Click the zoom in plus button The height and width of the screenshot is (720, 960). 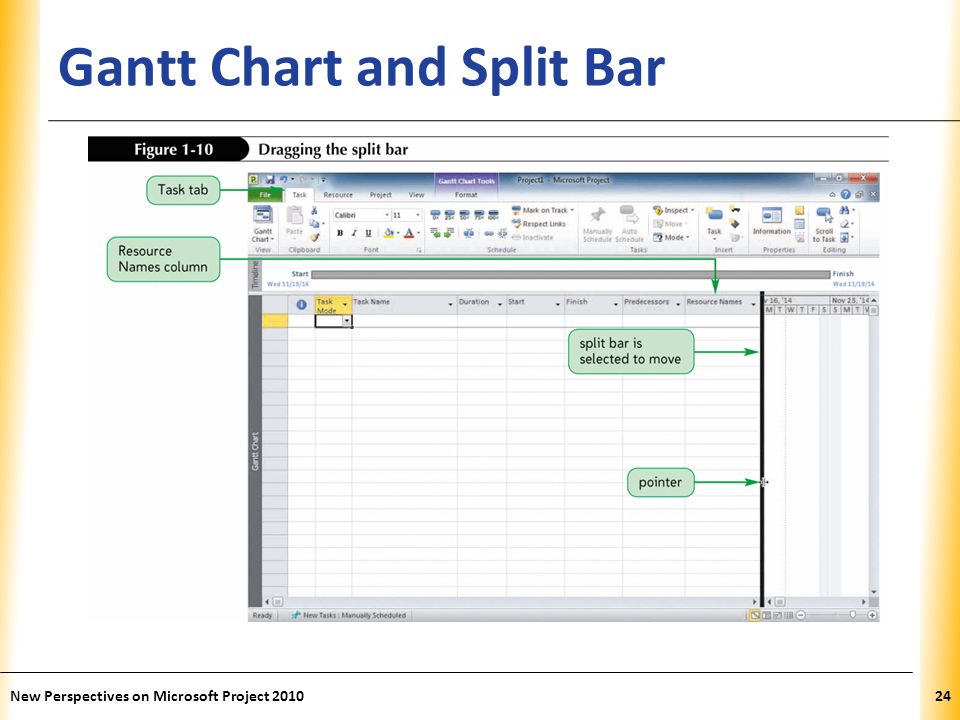tap(872, 615)
